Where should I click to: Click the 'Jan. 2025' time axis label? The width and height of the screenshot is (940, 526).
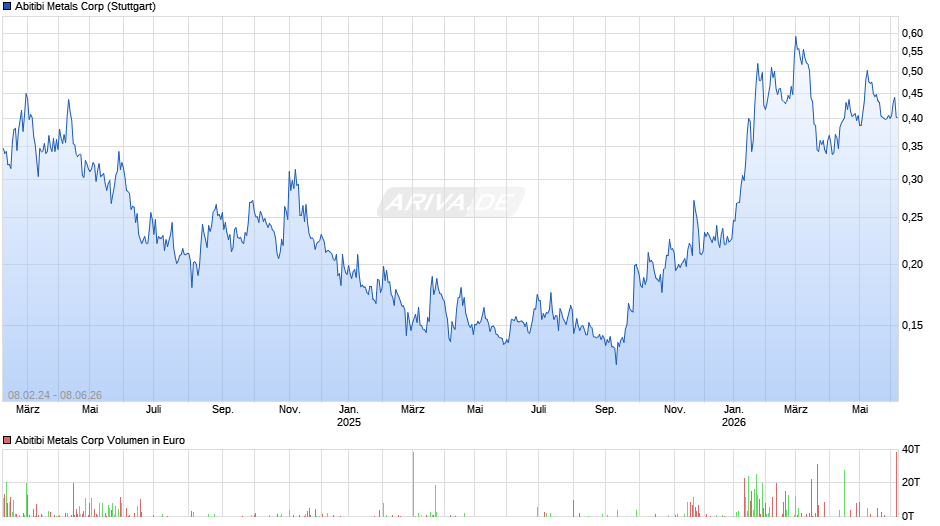click(349, 416)
